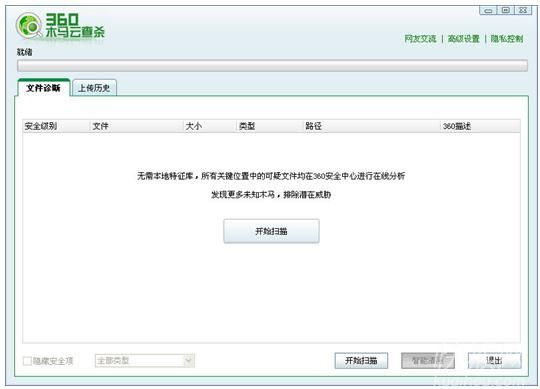This screenshot has width=540, height=389.
Task: Switch to the 上传历史 tab
Action: tap(94, 88)
